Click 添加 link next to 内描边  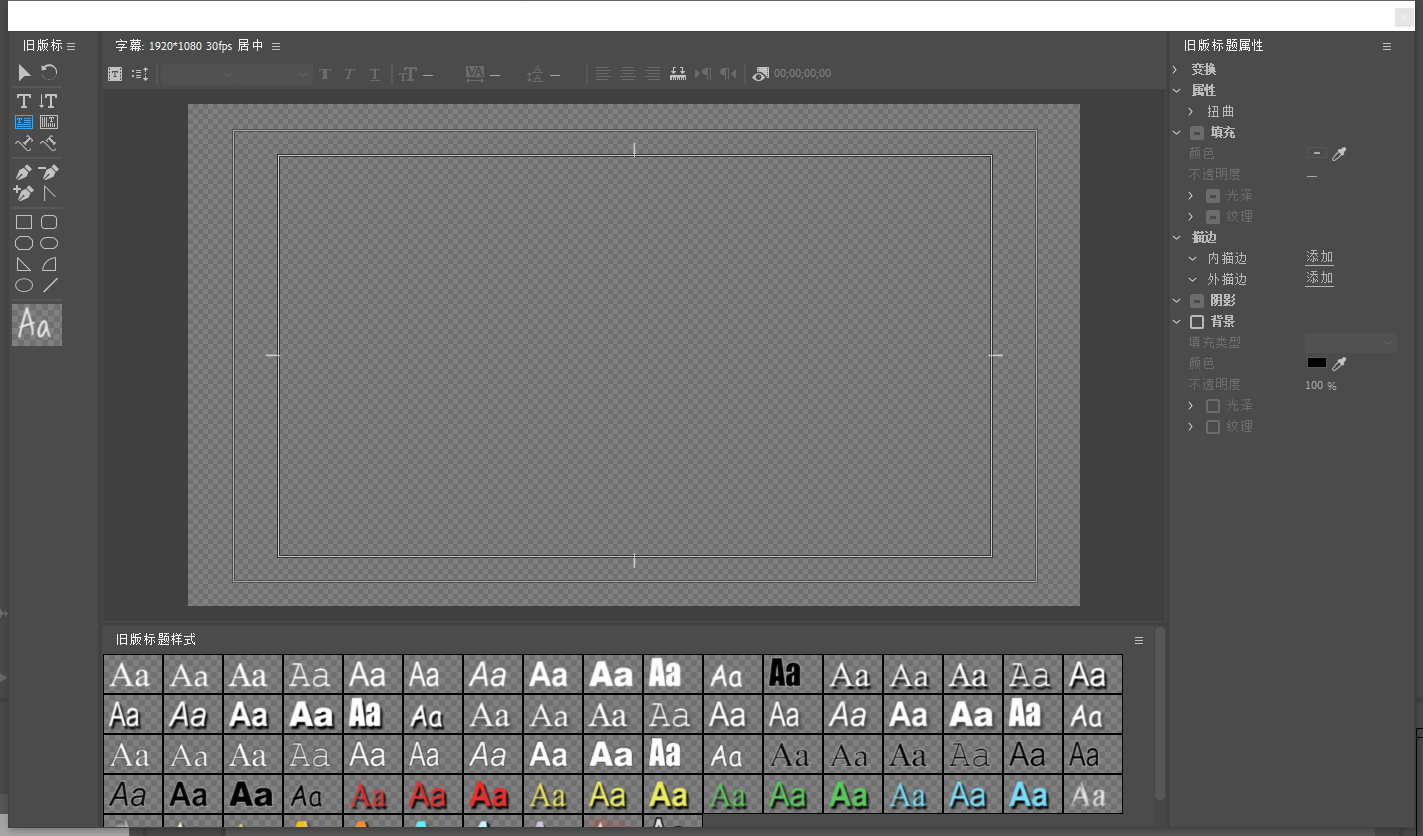1319,257
